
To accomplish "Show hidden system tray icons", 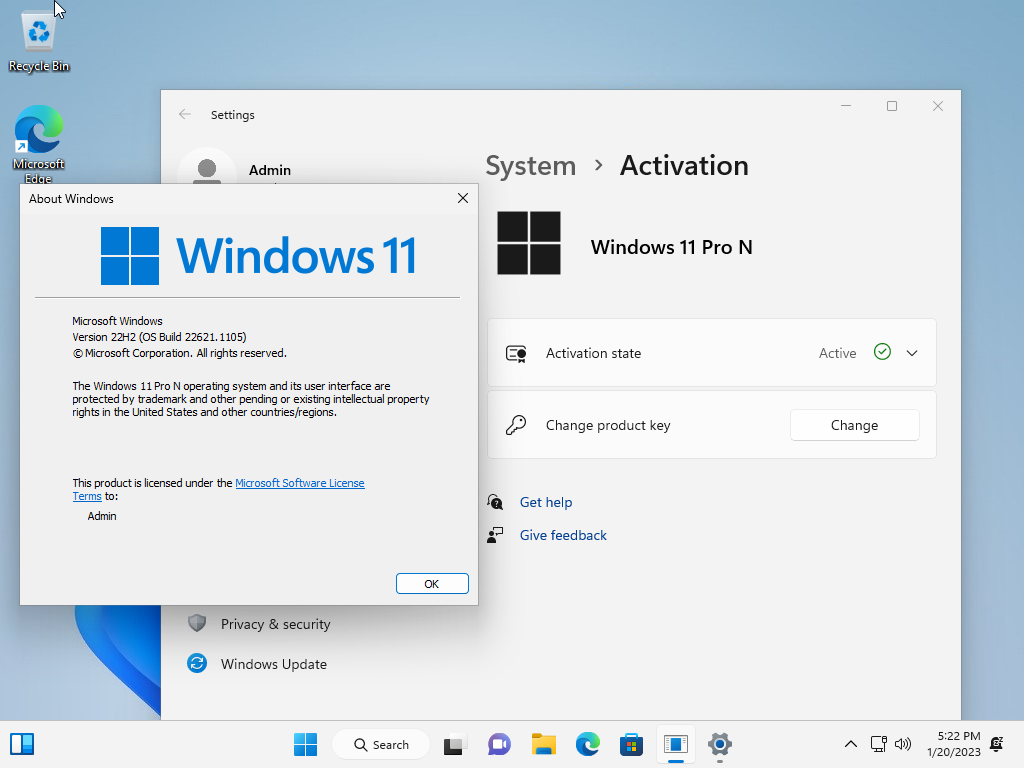I will point(851,744).
